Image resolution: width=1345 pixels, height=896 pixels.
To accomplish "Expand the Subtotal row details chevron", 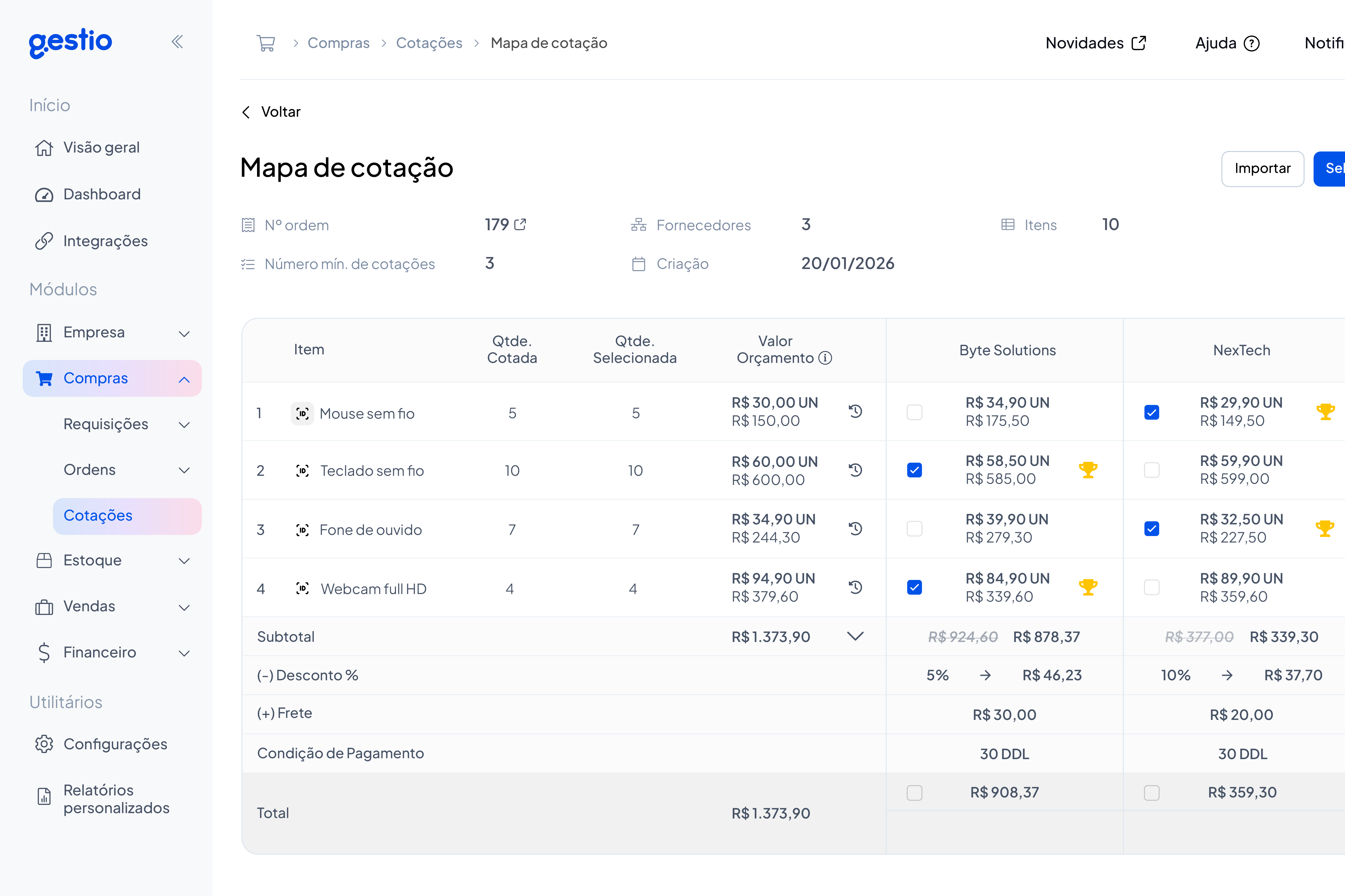I will coord(855,636).
